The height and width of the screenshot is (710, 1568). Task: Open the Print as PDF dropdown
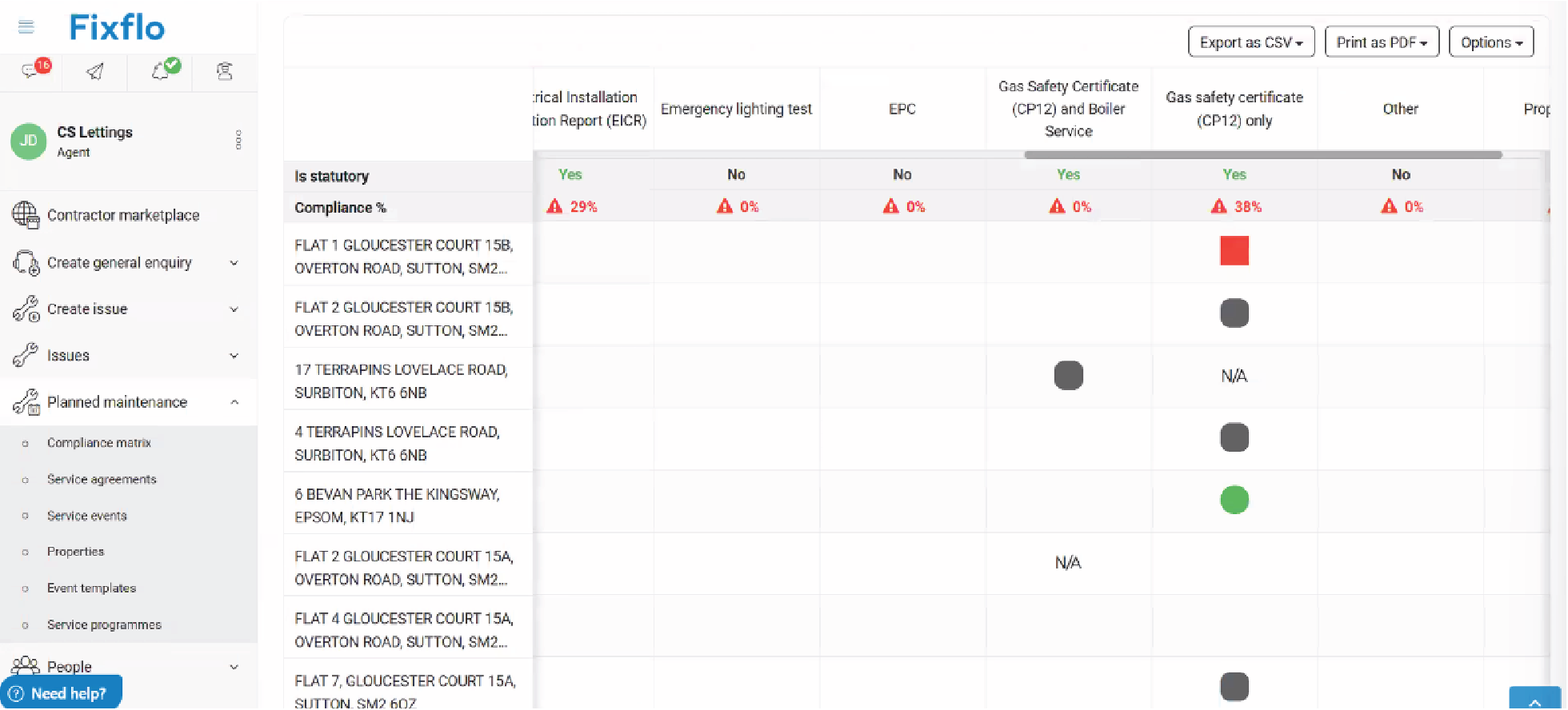(1381, 42)
